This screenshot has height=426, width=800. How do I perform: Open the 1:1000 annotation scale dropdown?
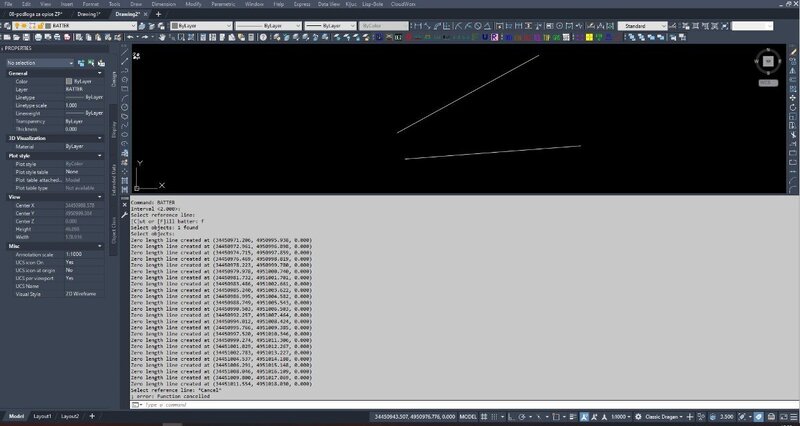(x=621, y=417)
